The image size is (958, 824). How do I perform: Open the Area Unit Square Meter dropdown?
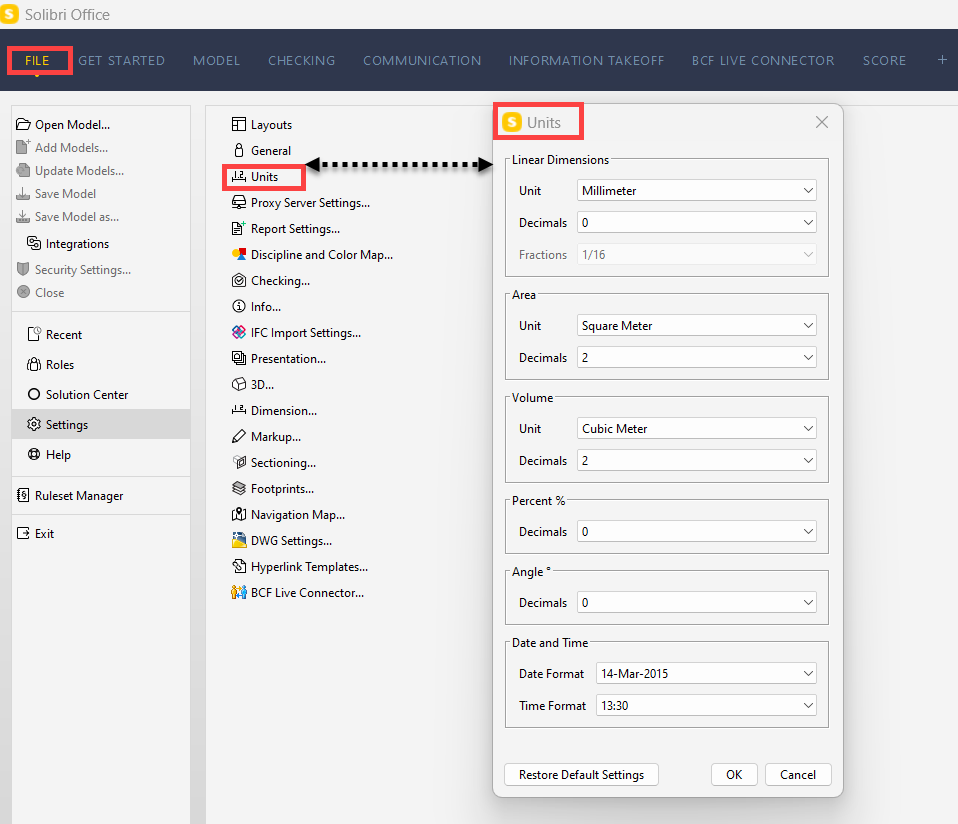click(697, 326)
